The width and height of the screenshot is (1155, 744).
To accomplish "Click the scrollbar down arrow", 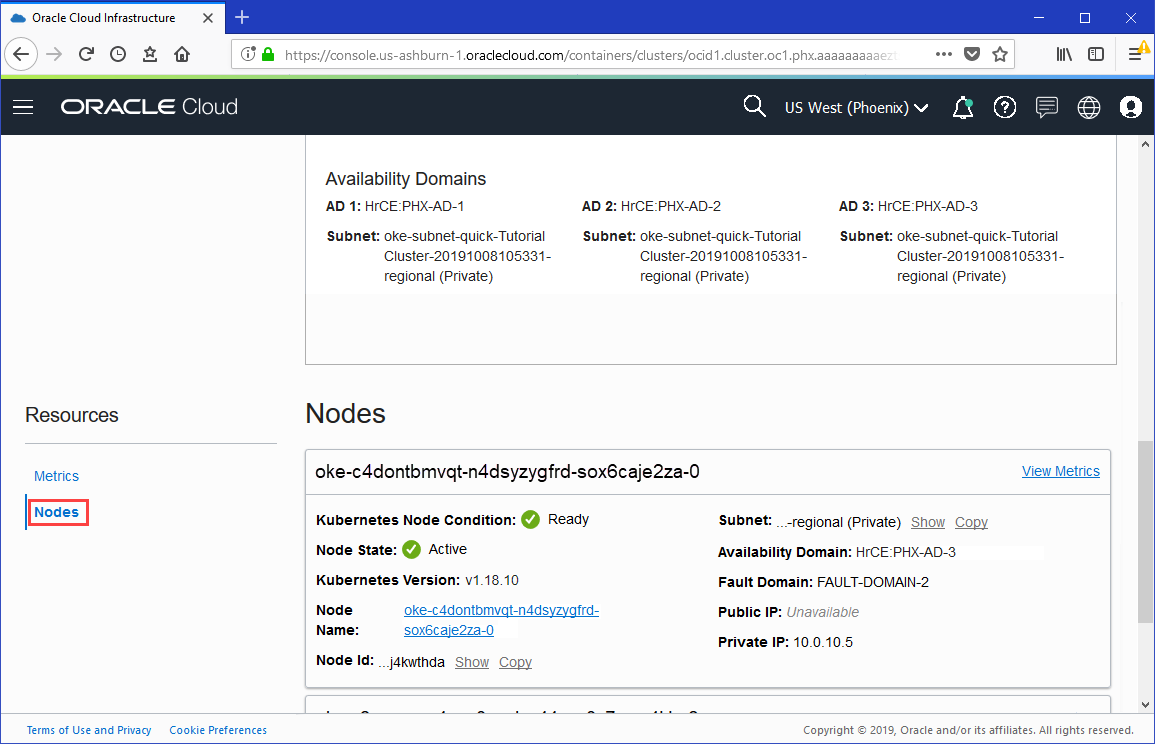I will coord(1145,705).
